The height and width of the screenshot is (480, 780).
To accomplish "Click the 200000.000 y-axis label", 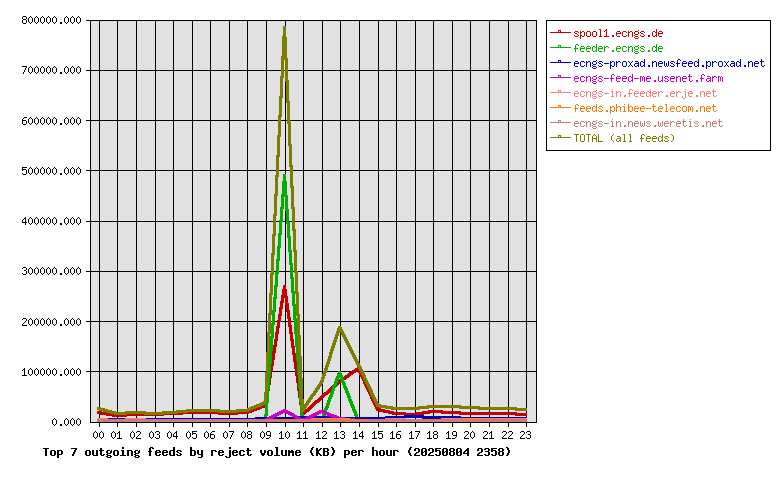I will pos(51,322).
